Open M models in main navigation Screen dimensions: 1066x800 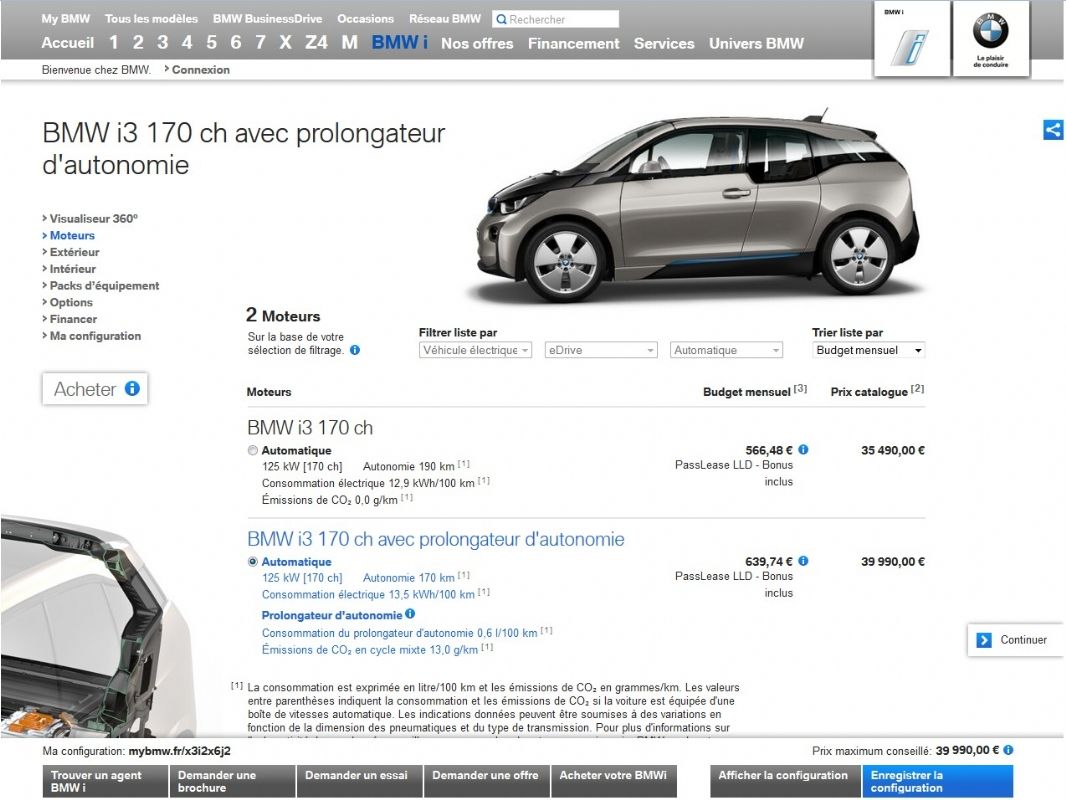pos(349,43)
